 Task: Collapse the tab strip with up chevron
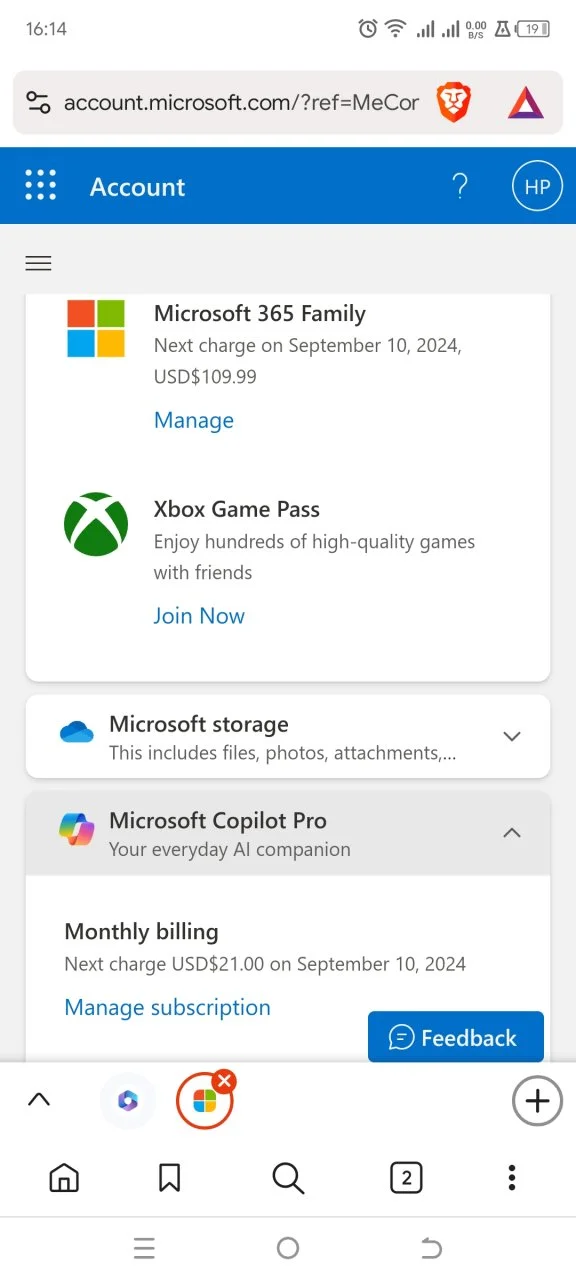[x=38, y=1100]
